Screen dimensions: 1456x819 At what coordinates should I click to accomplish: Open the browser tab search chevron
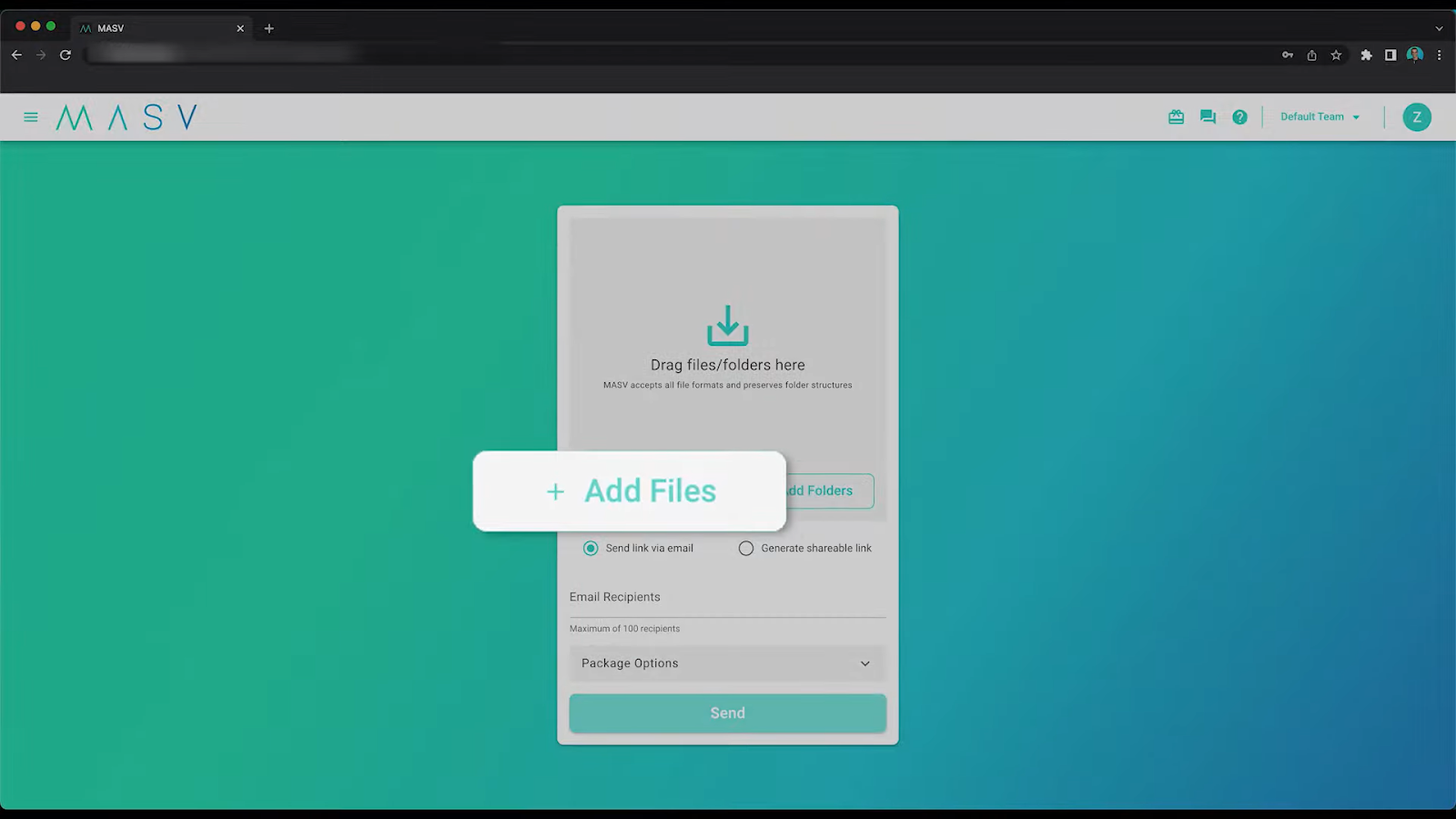pyautogui.click(x=1439, y=28)
